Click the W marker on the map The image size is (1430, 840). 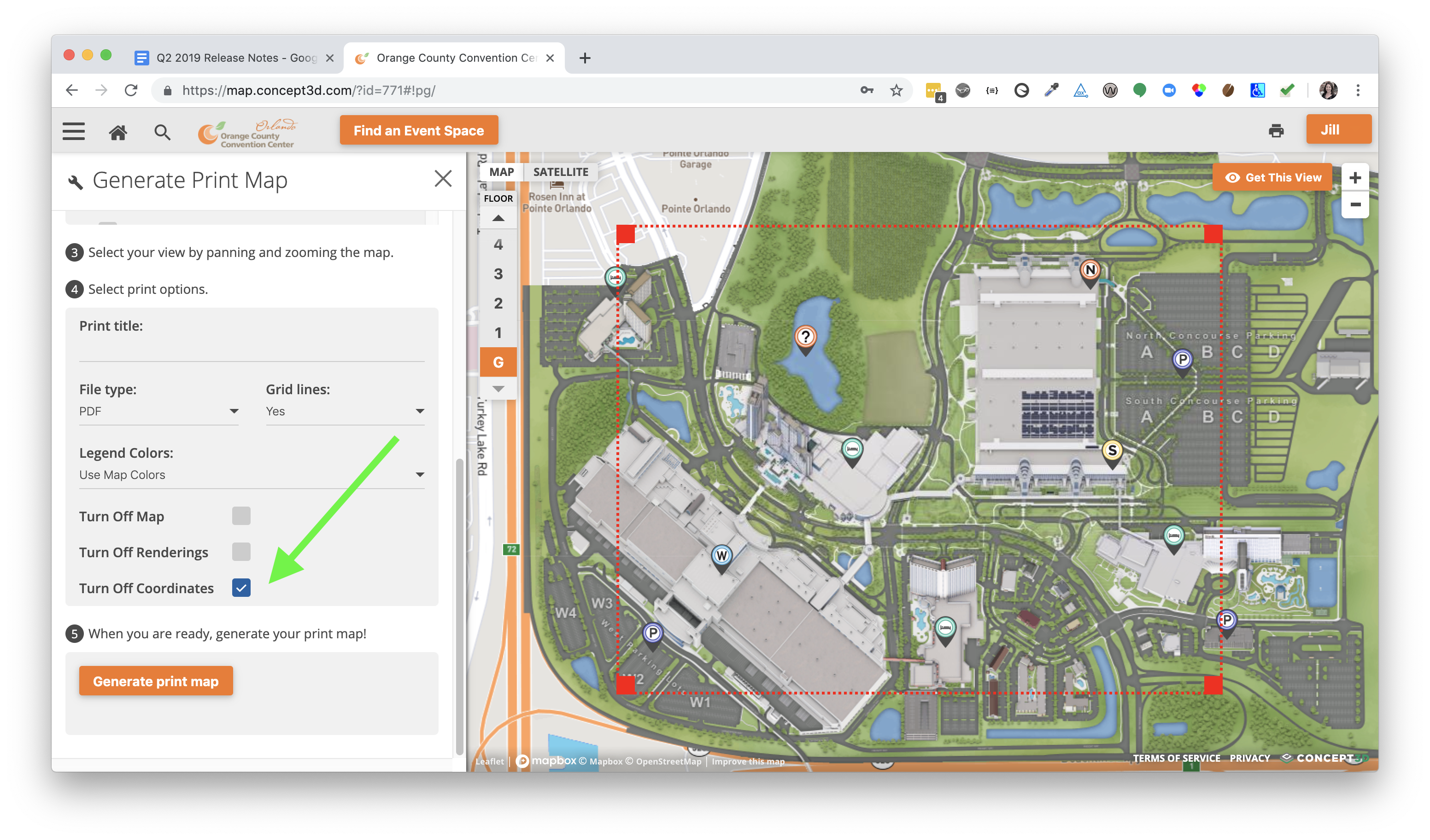(721, 558)
